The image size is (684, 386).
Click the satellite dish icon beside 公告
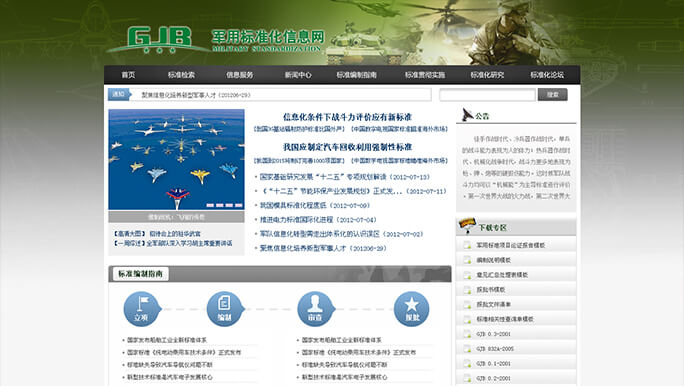click(467, 115)
